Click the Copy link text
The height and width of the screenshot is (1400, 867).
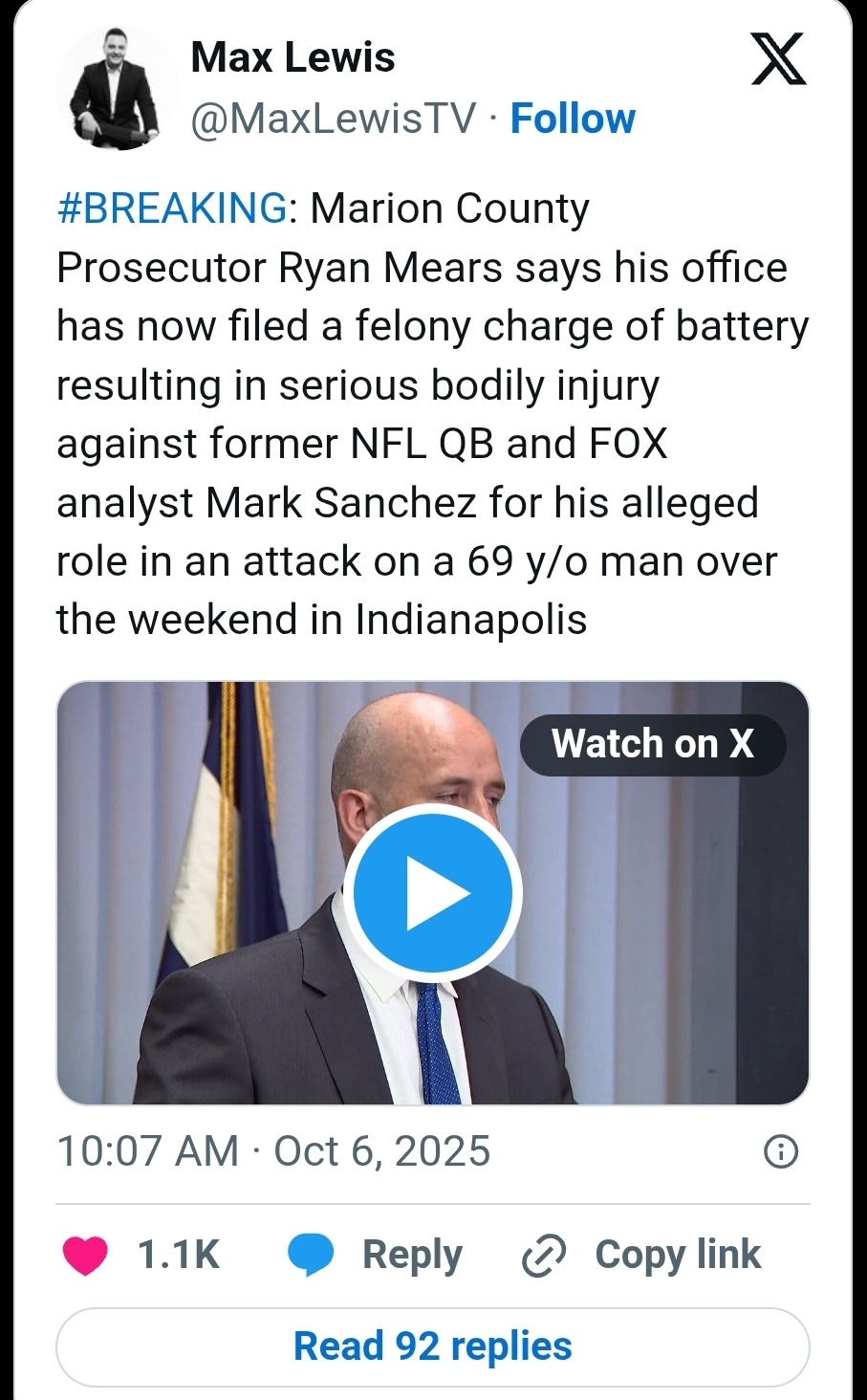click(678, 1255)
